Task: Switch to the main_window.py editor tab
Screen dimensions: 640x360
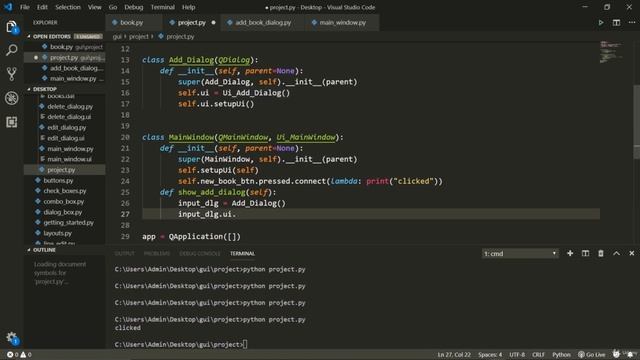Action: pyautogui.click(x=342, y=23)
